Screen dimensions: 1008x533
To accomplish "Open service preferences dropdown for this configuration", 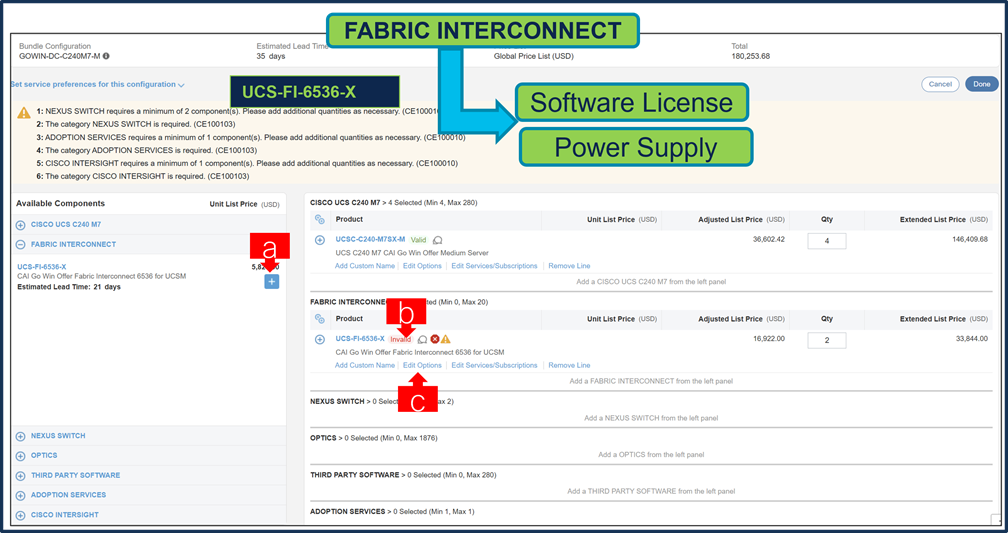I will (x=98, y=84).
